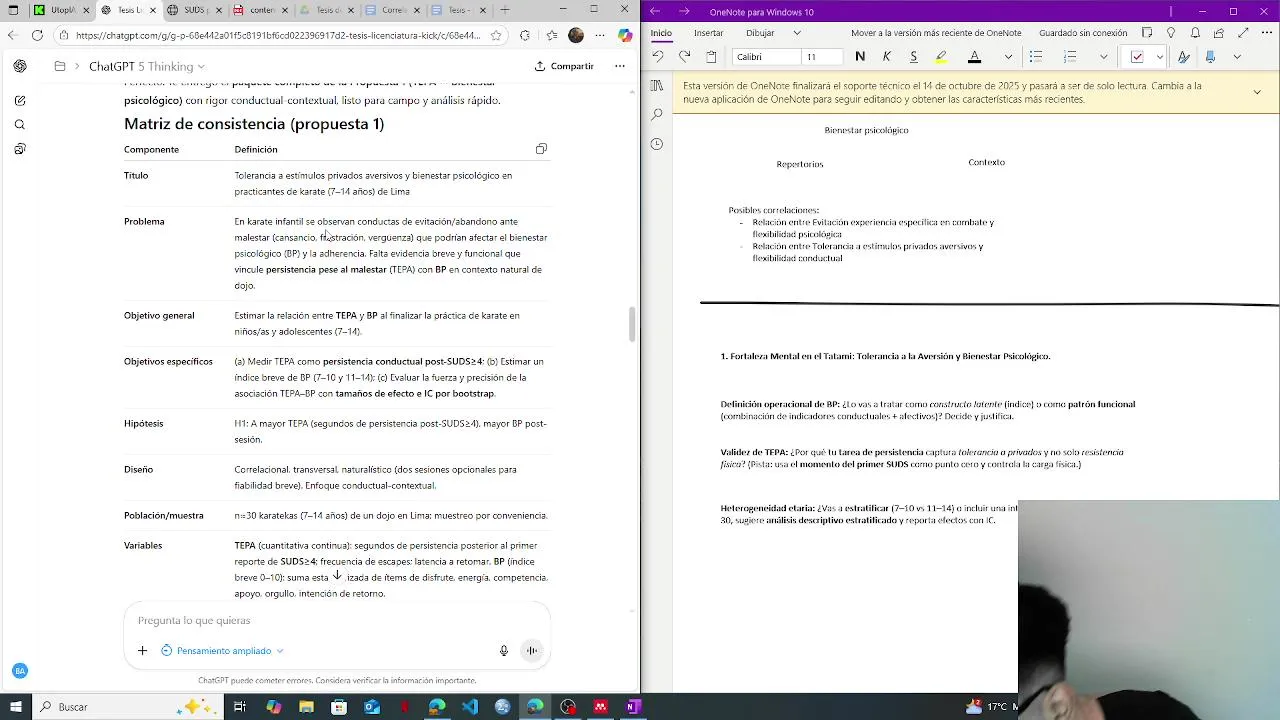This screenshot has width=1280, height=720.
Task: Expand more ribbon tabs chevron after Dibujar
Action: 797,33
